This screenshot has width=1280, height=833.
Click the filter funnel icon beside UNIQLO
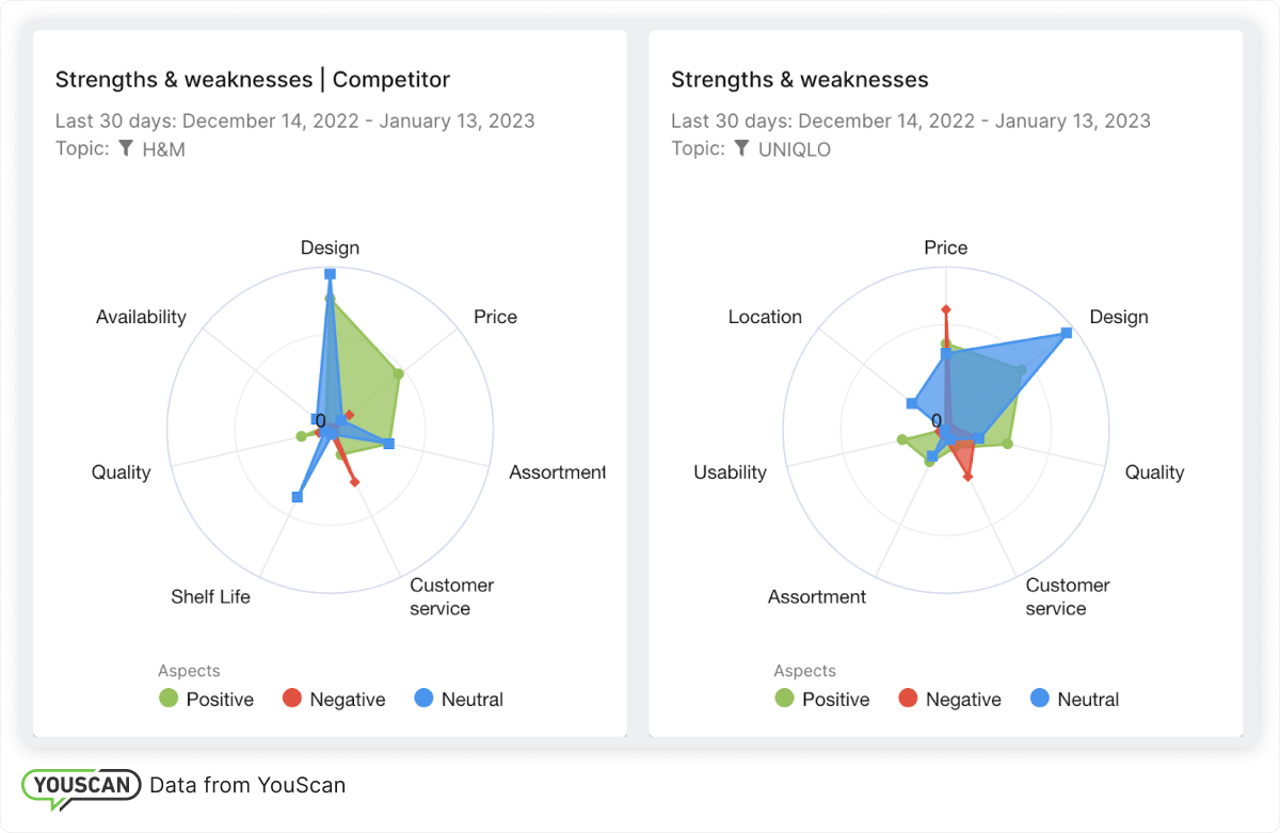tap(742, 149)
